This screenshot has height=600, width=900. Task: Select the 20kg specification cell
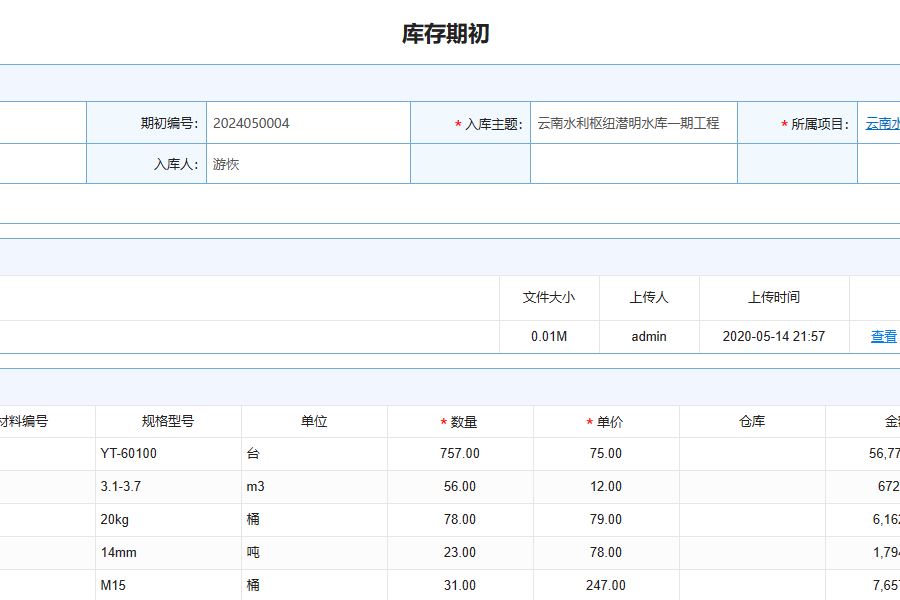click(x=168, y=520)
